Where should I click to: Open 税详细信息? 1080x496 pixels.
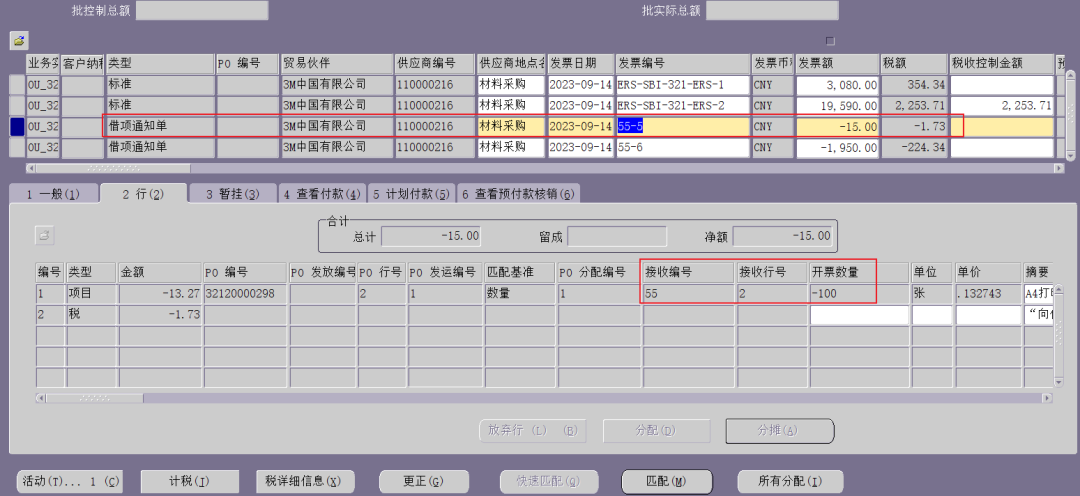tap(303, 481)
